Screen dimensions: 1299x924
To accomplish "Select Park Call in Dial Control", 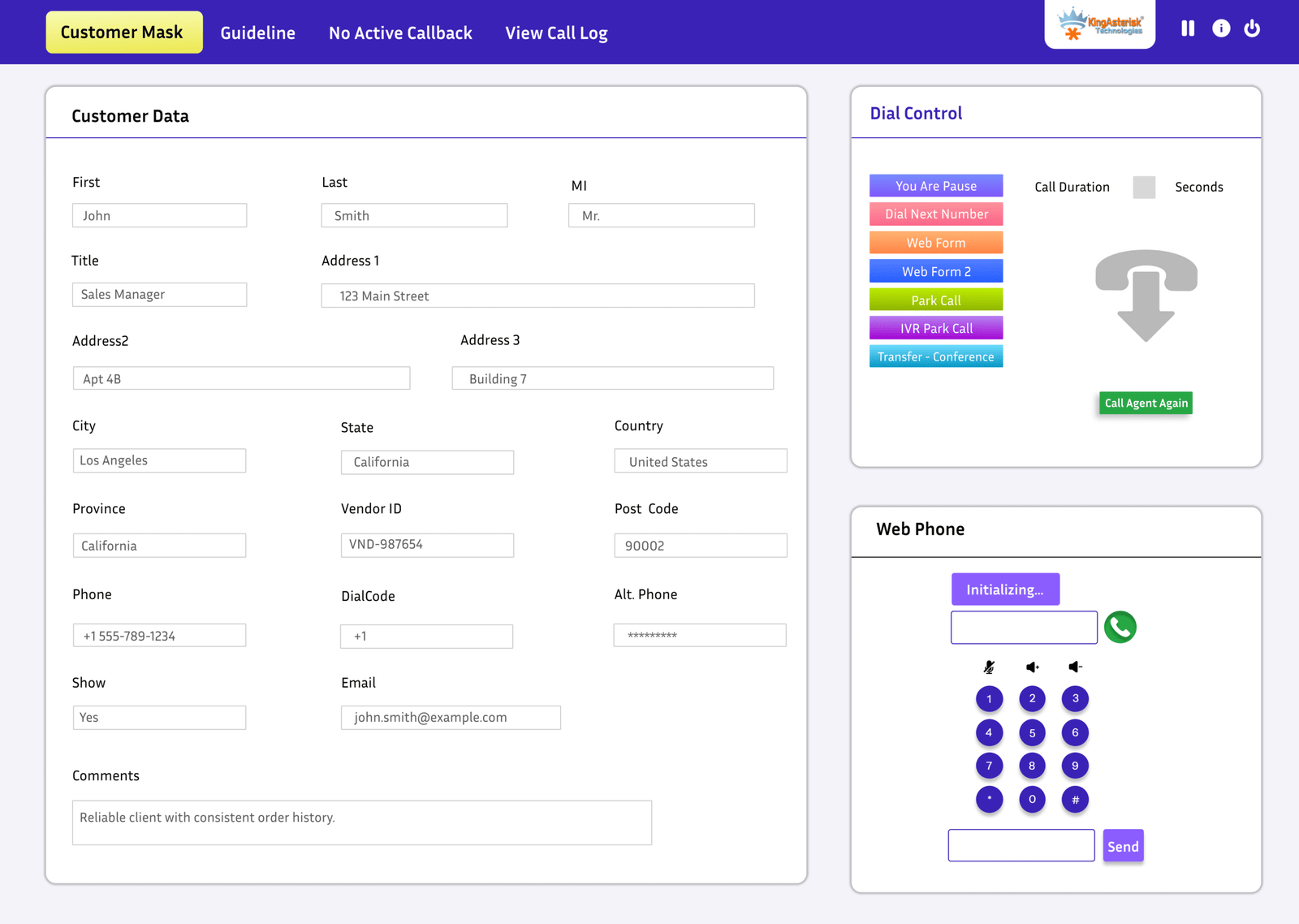I will (x=935, y=299).
